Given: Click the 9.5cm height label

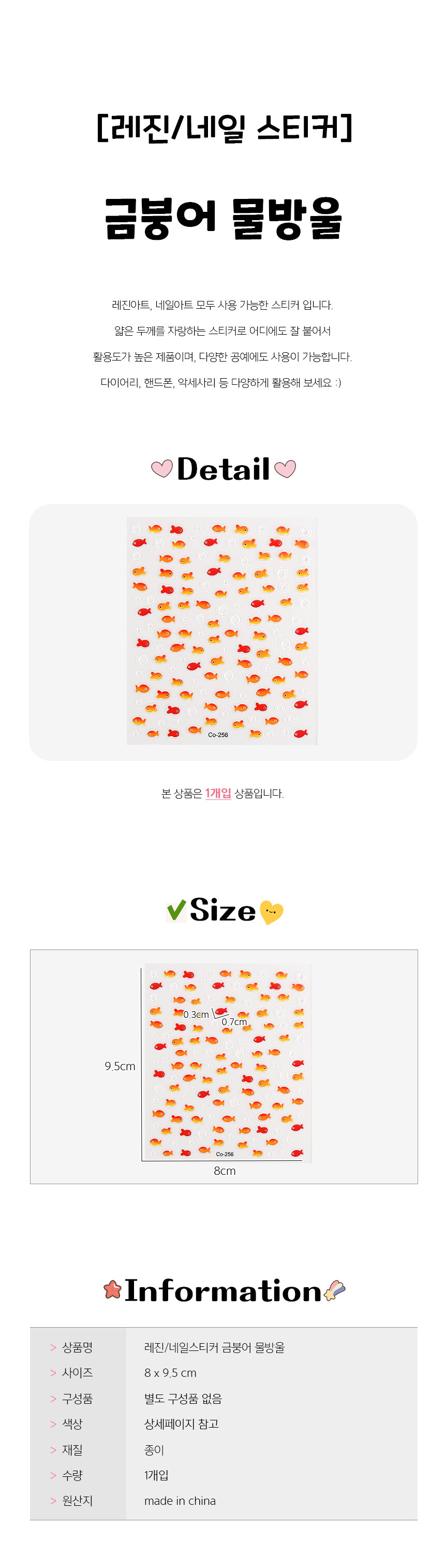Looking at the screenshot, I should coord(120,1066).
